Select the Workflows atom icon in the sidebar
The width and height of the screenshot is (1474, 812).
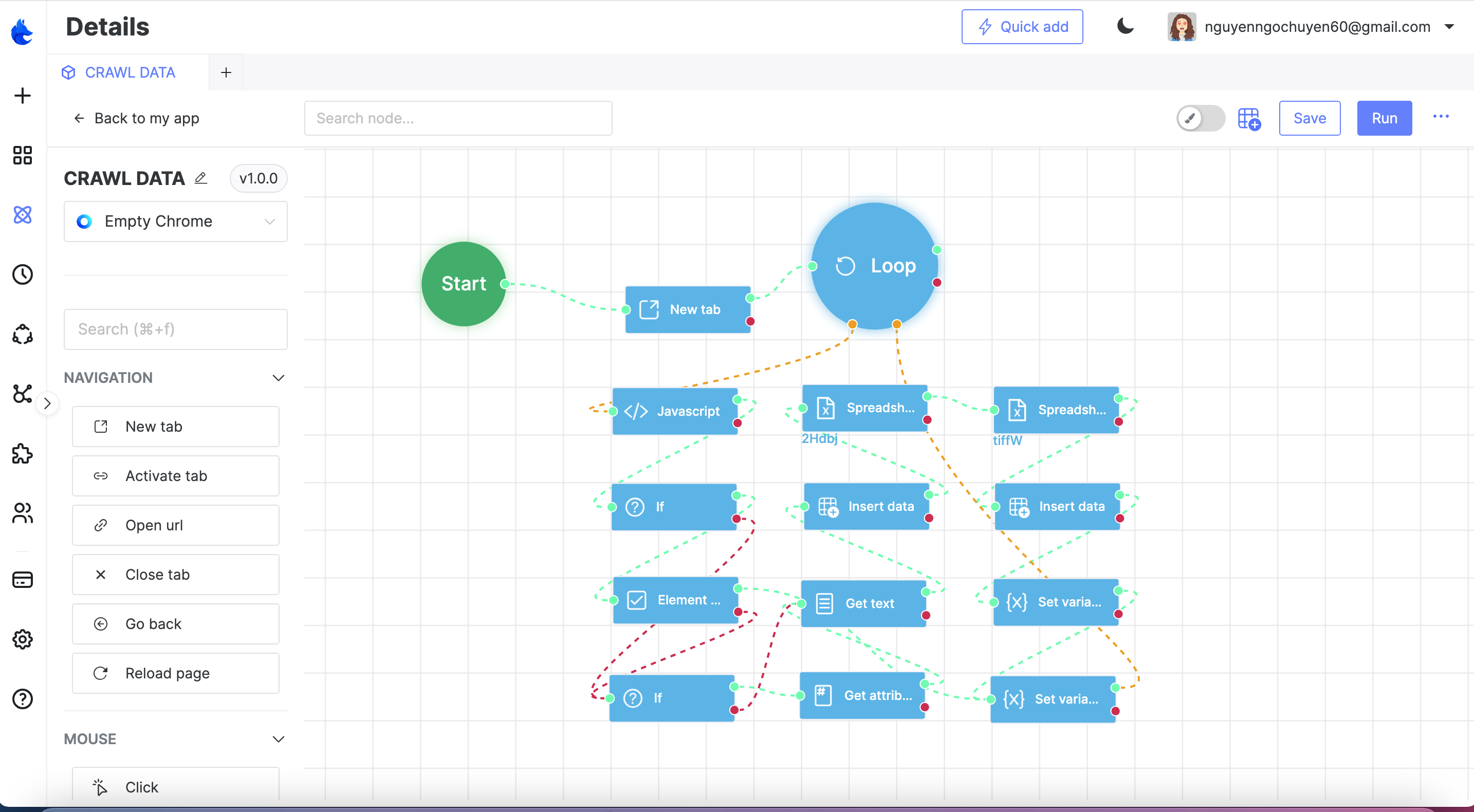(x=22, y=215)
